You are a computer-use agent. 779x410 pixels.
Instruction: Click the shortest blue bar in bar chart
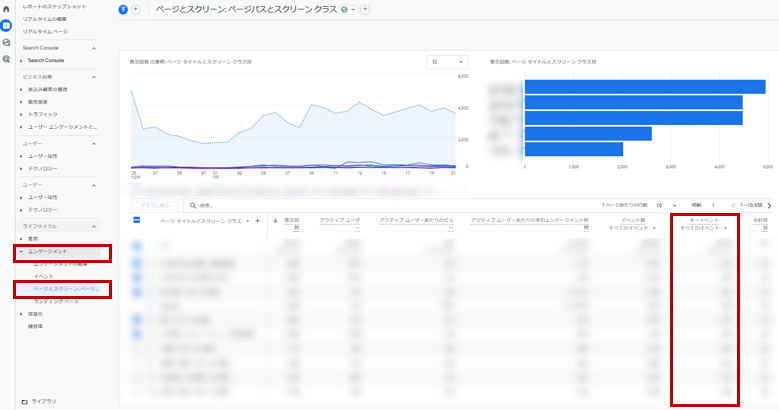[x=574, y=149]
